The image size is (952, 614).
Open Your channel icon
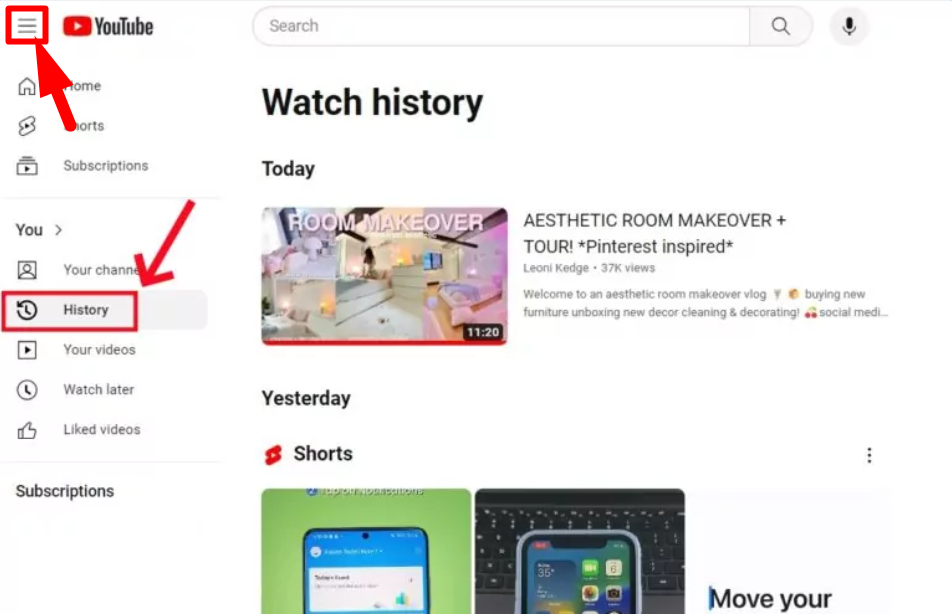(x=27, y=270)
